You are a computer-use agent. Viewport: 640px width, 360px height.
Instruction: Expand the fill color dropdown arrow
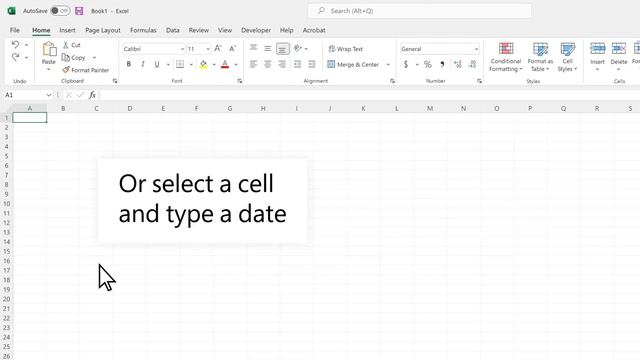[214, 64]
